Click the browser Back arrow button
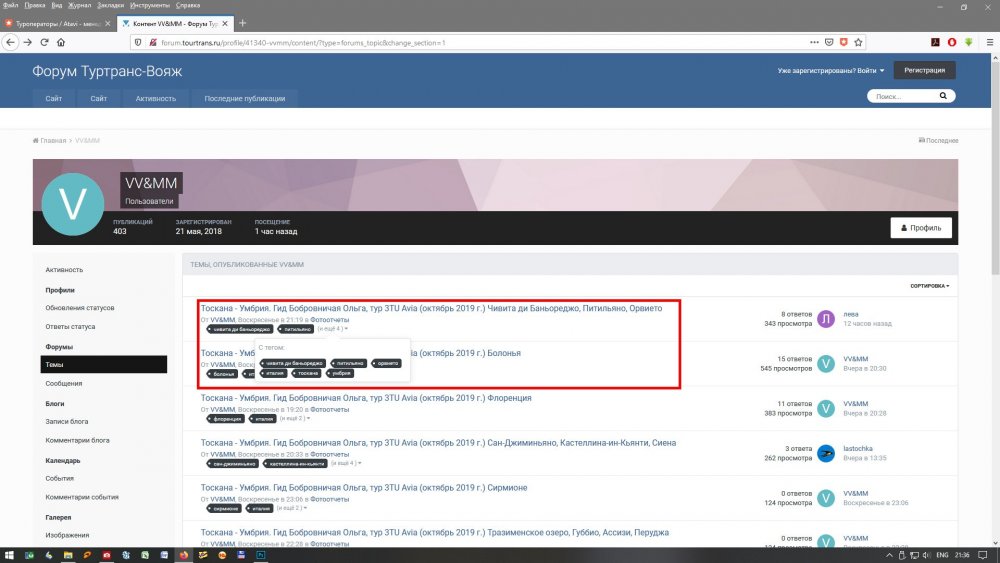 pos(11,42)
